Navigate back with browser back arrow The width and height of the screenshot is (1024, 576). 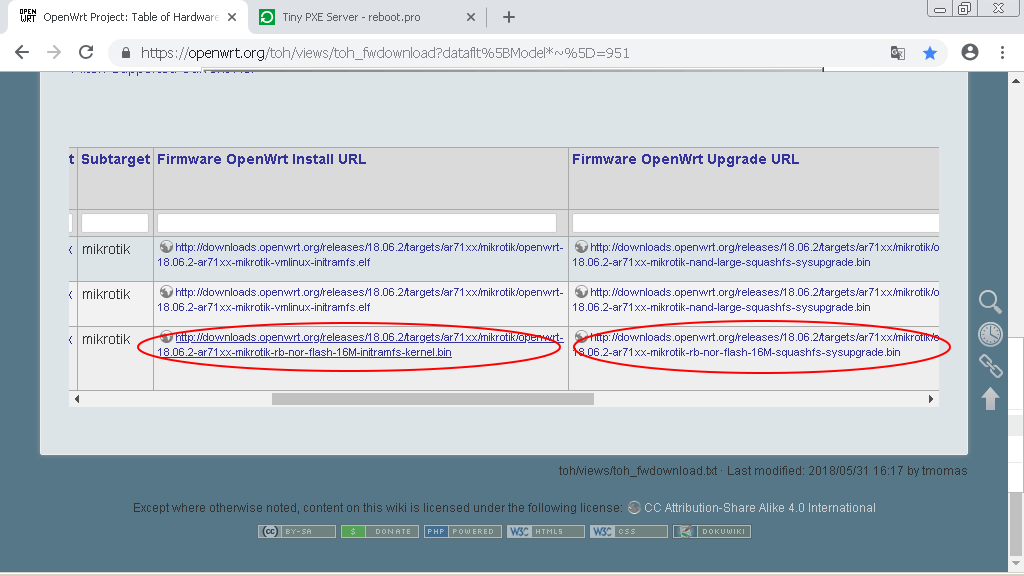point(21,53)
